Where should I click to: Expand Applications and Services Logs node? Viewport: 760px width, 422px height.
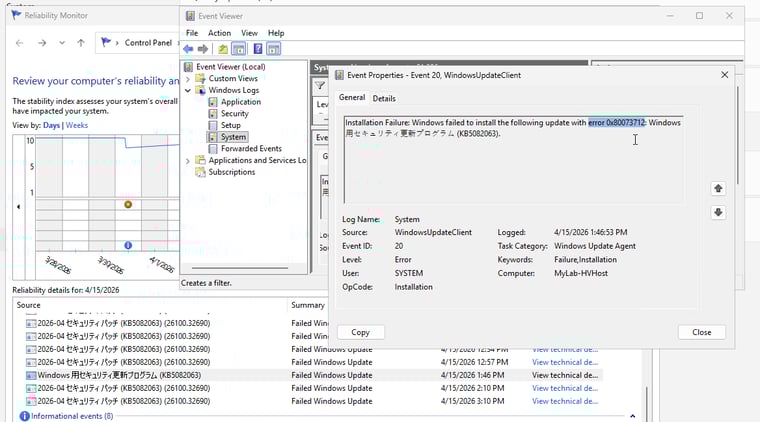[x=188, y=160]
